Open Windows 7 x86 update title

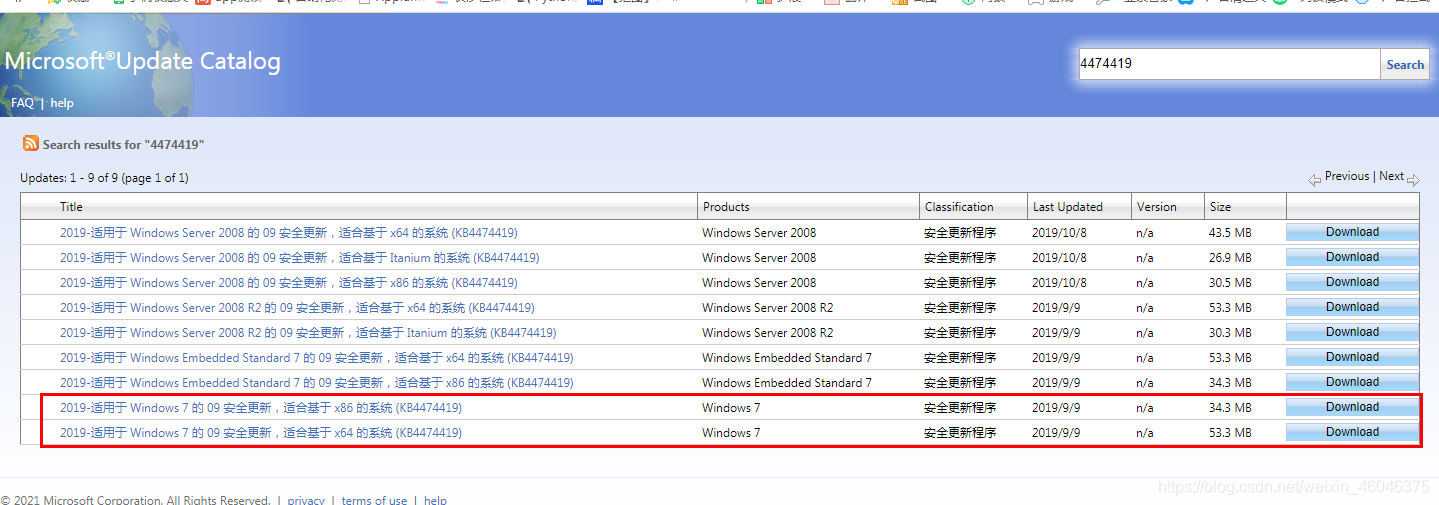pyautogui.click(x=261, y=408)
